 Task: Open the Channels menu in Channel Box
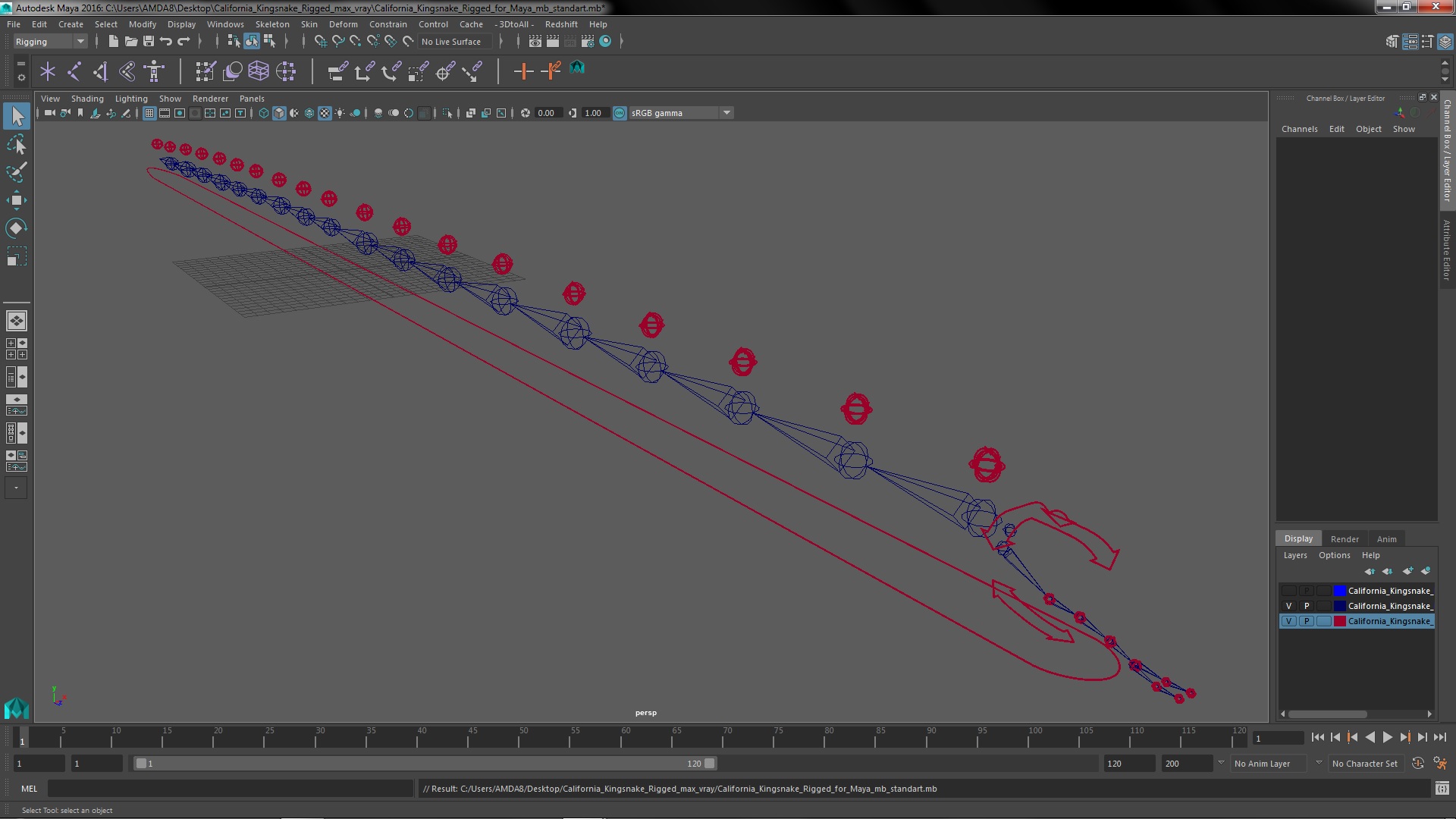[1299, 129]
